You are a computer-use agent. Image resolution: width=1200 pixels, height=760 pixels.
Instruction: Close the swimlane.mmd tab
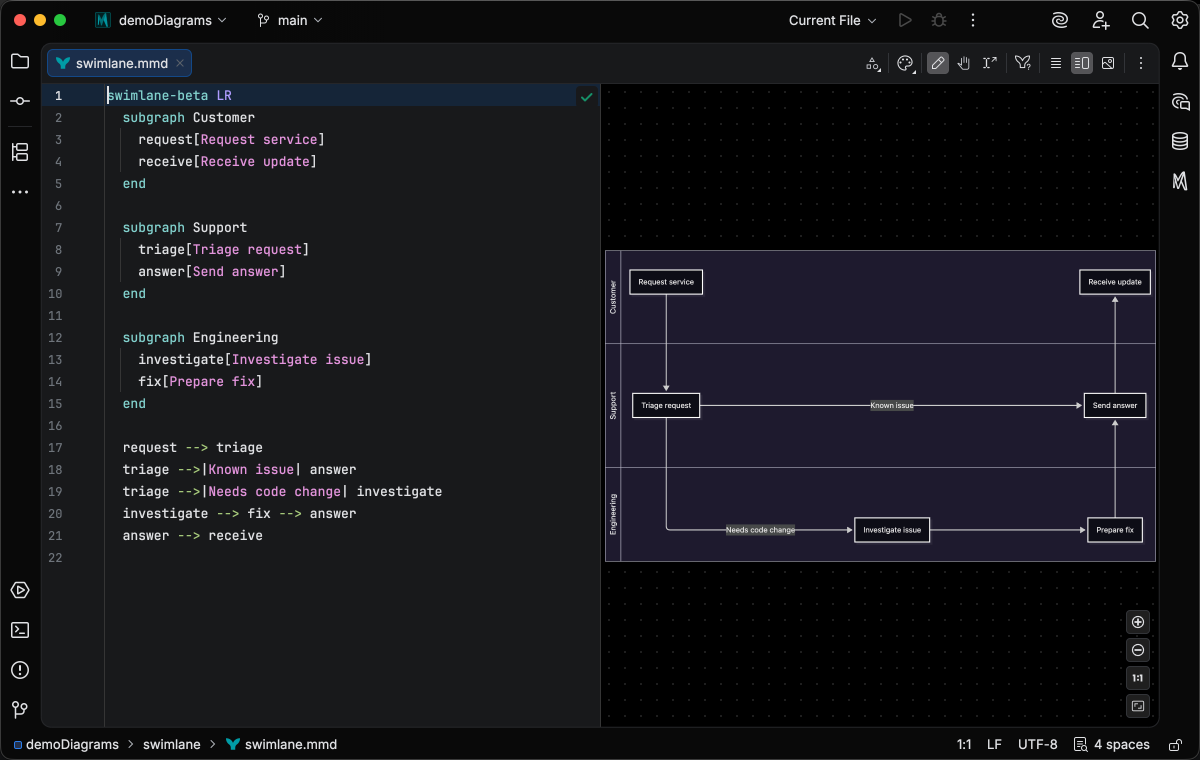(x=180, y=63)
